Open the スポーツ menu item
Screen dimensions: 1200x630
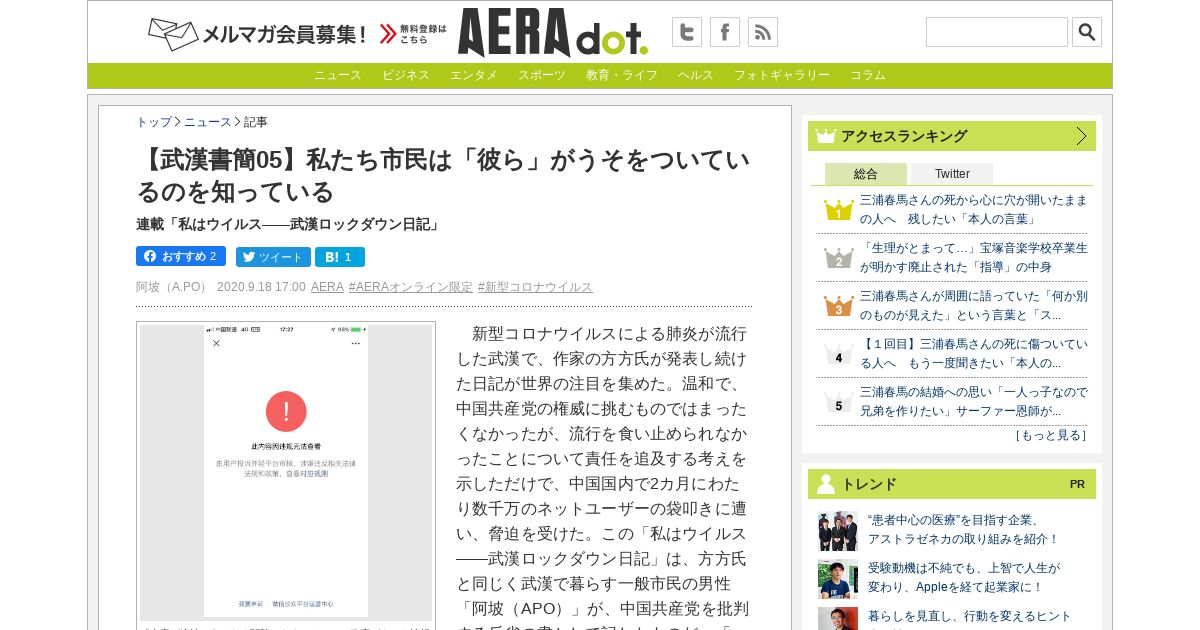(x=542, y=76)
